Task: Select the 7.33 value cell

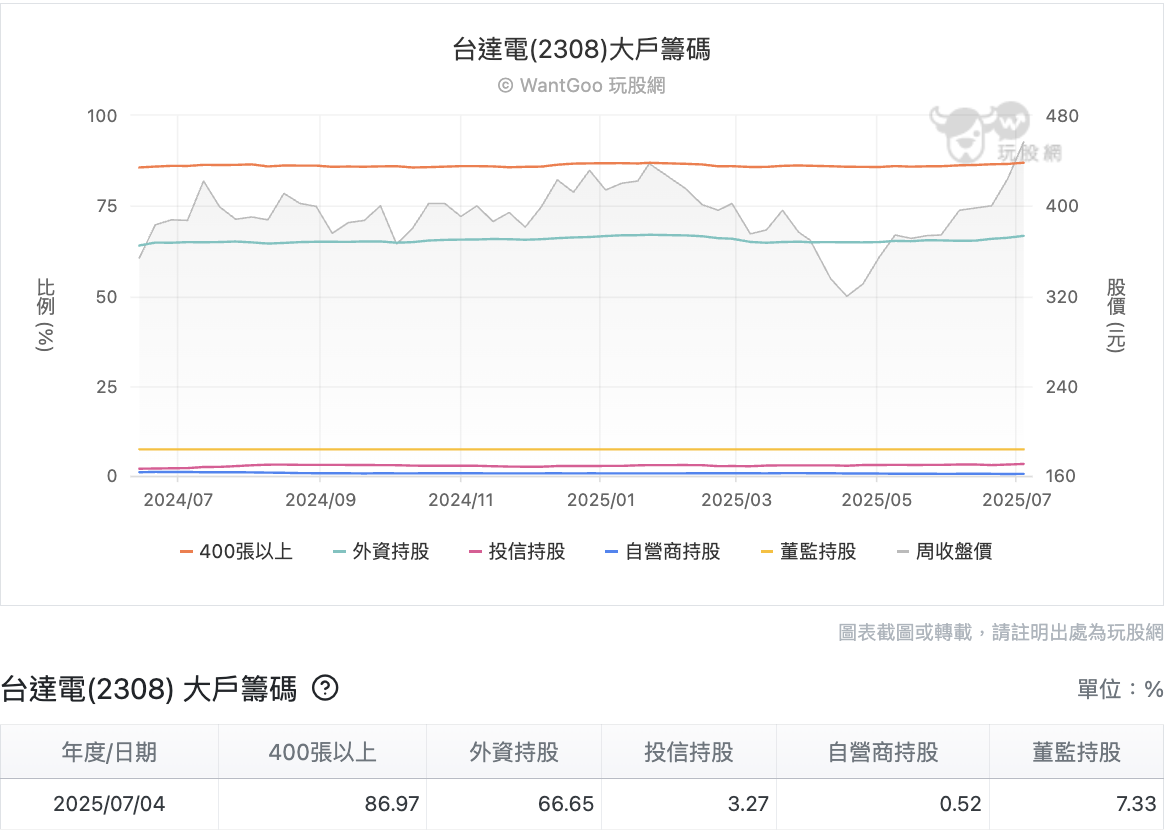Action: 1077,804
